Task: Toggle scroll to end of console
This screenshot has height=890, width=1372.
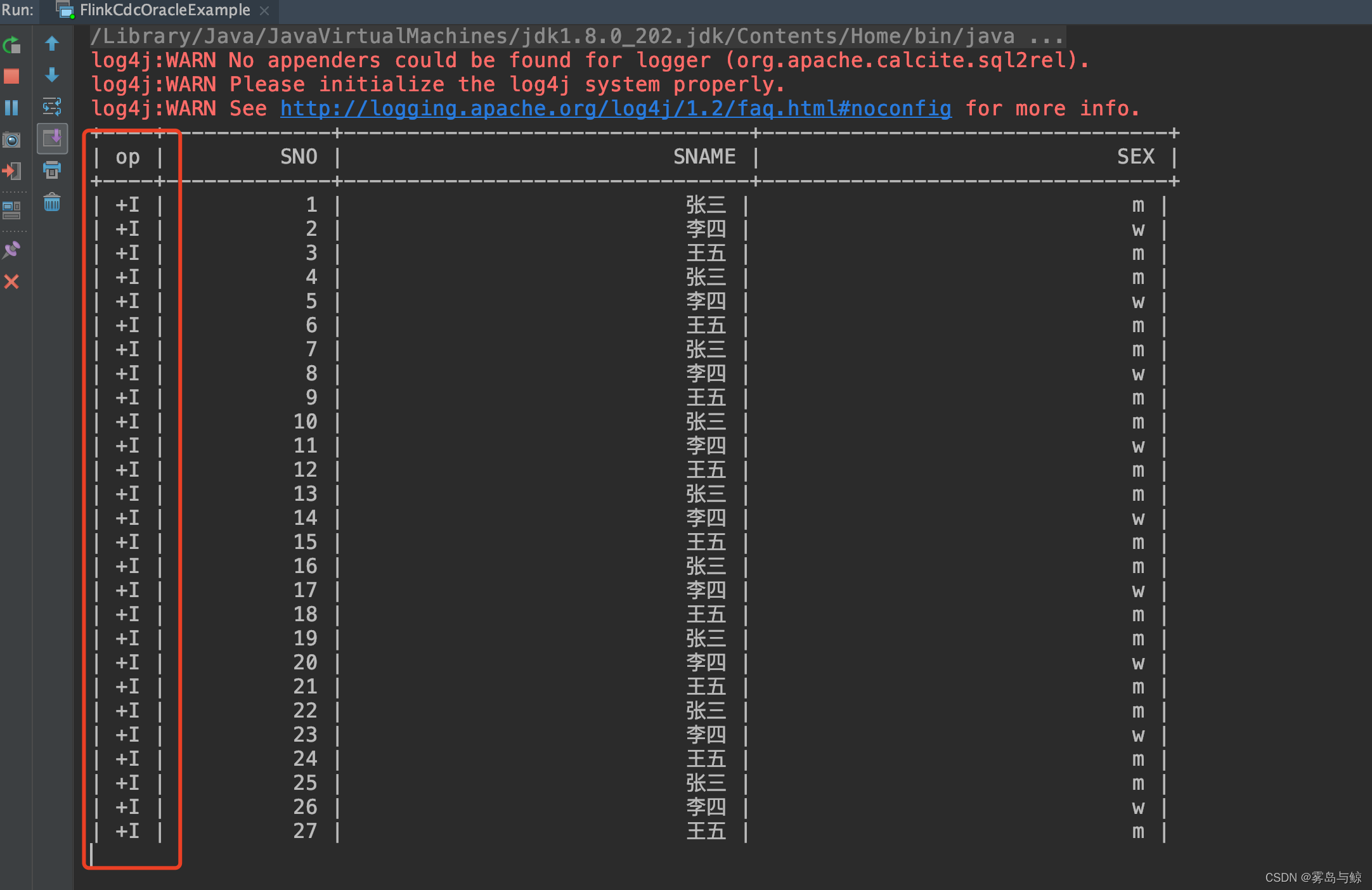Action: tap(52, 138)
